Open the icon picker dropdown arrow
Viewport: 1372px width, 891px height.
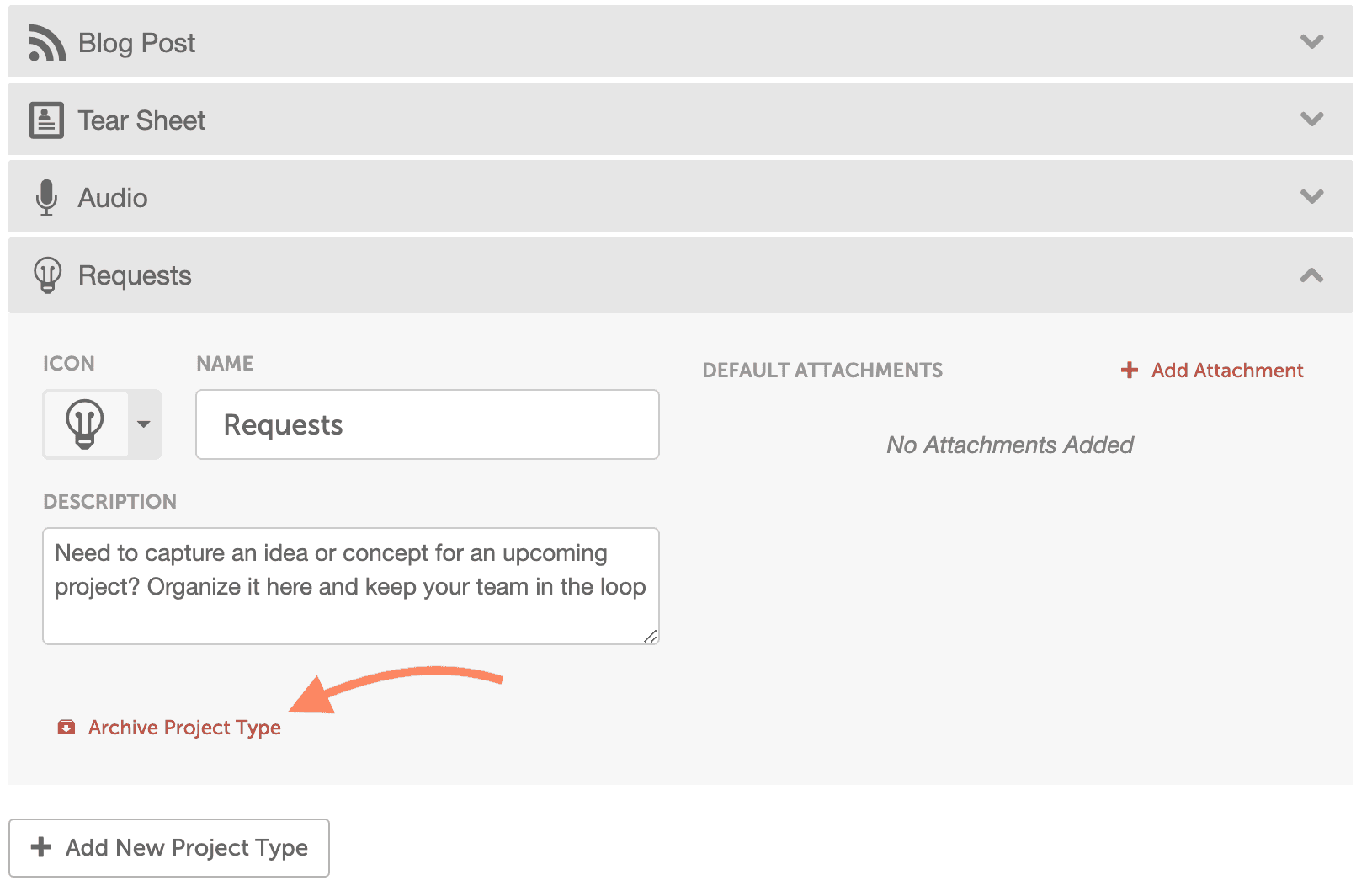point(144,424)
